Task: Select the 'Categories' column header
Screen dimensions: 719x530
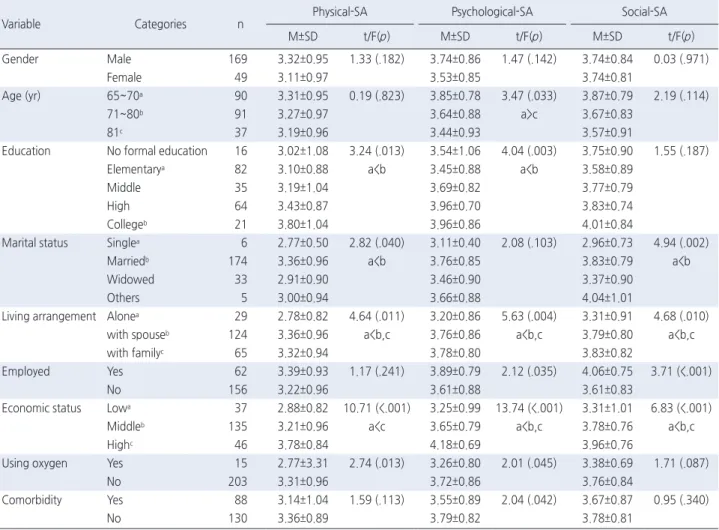Action: 160,24
